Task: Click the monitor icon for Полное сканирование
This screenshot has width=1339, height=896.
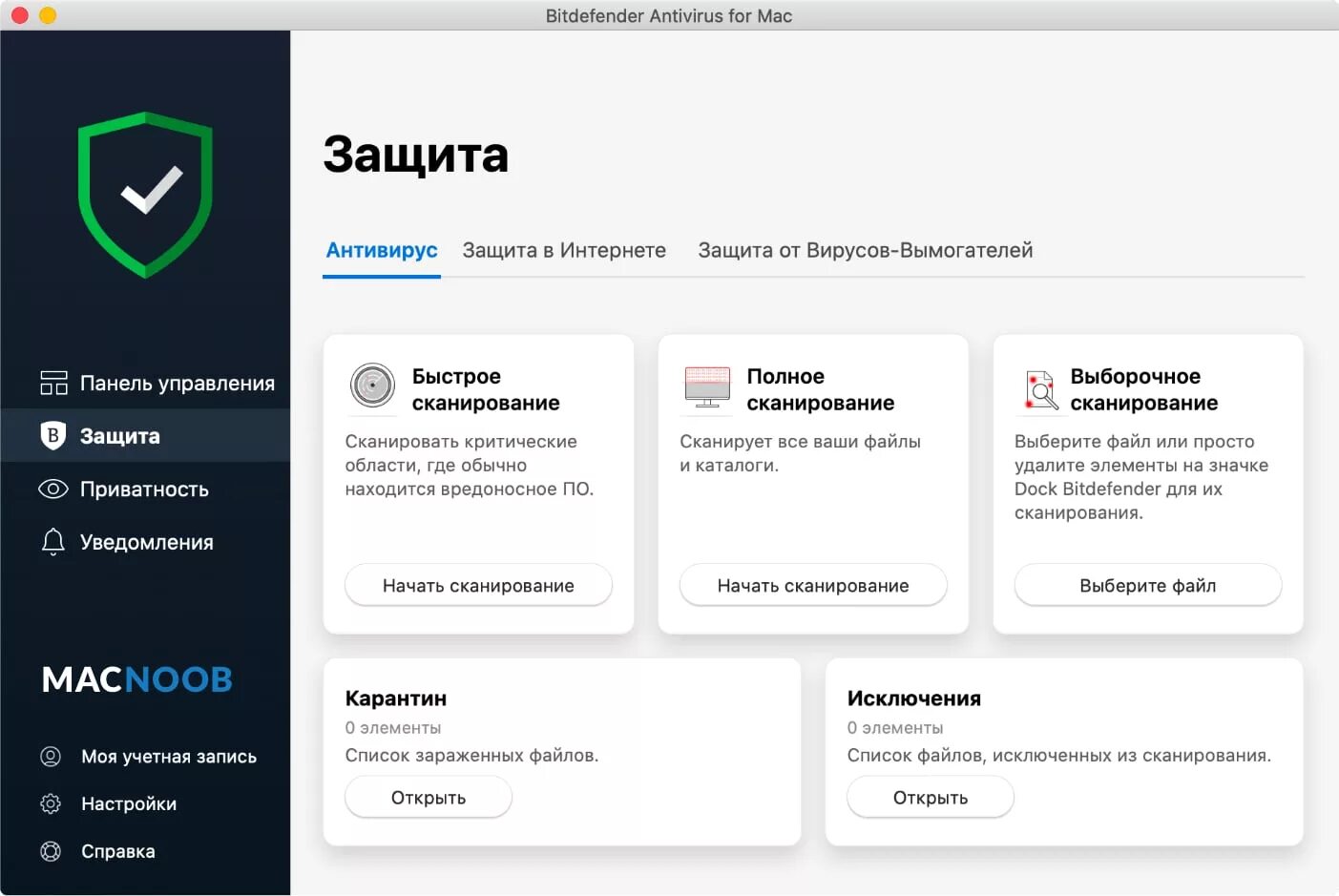Action: [x=707, y=387]
